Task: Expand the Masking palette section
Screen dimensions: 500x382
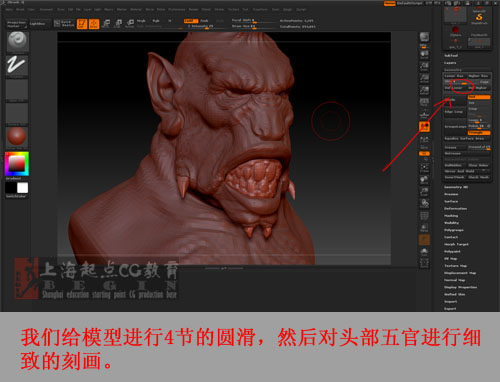Action: click(451, 216)
